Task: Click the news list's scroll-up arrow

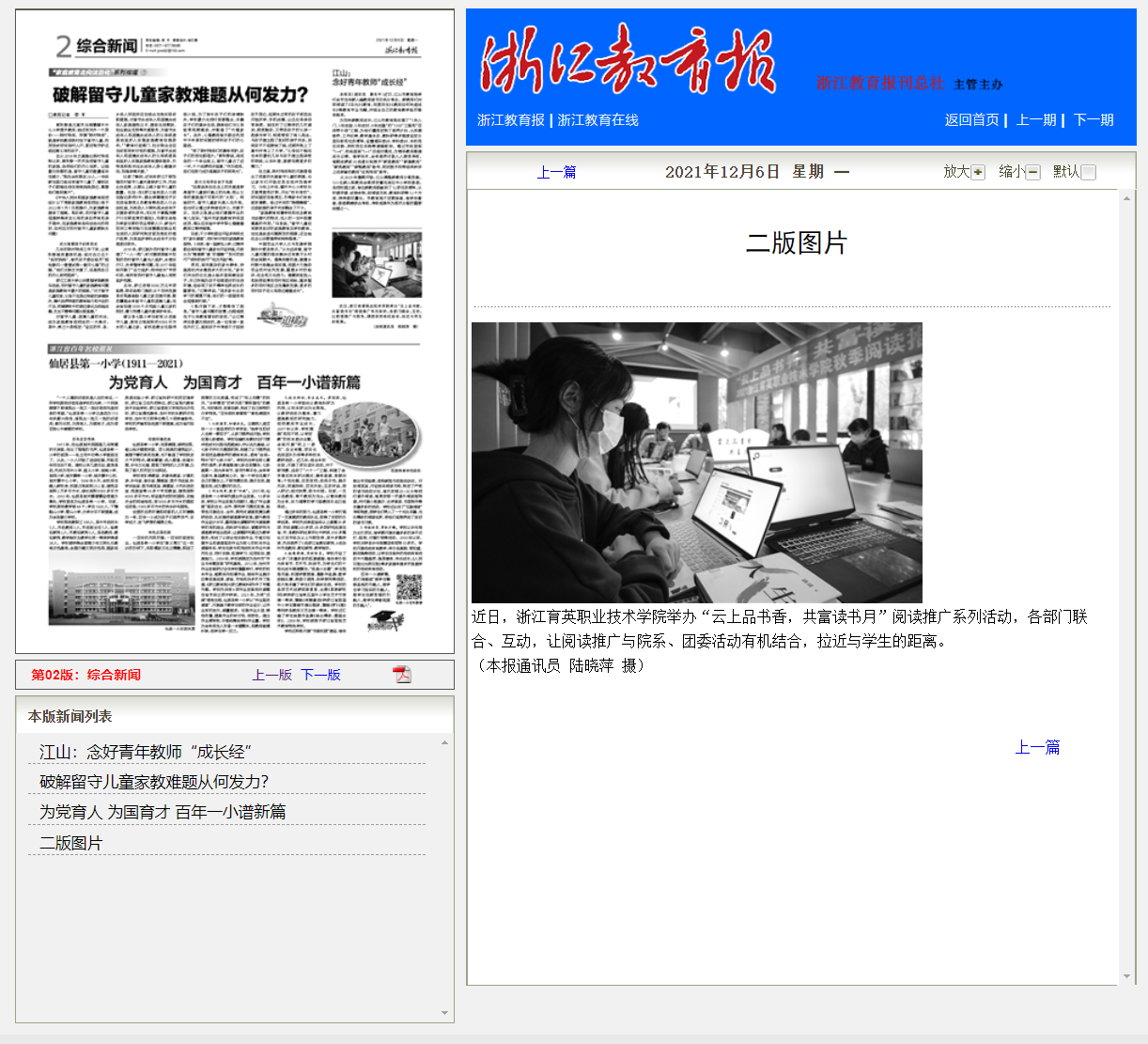Action: 444,743
